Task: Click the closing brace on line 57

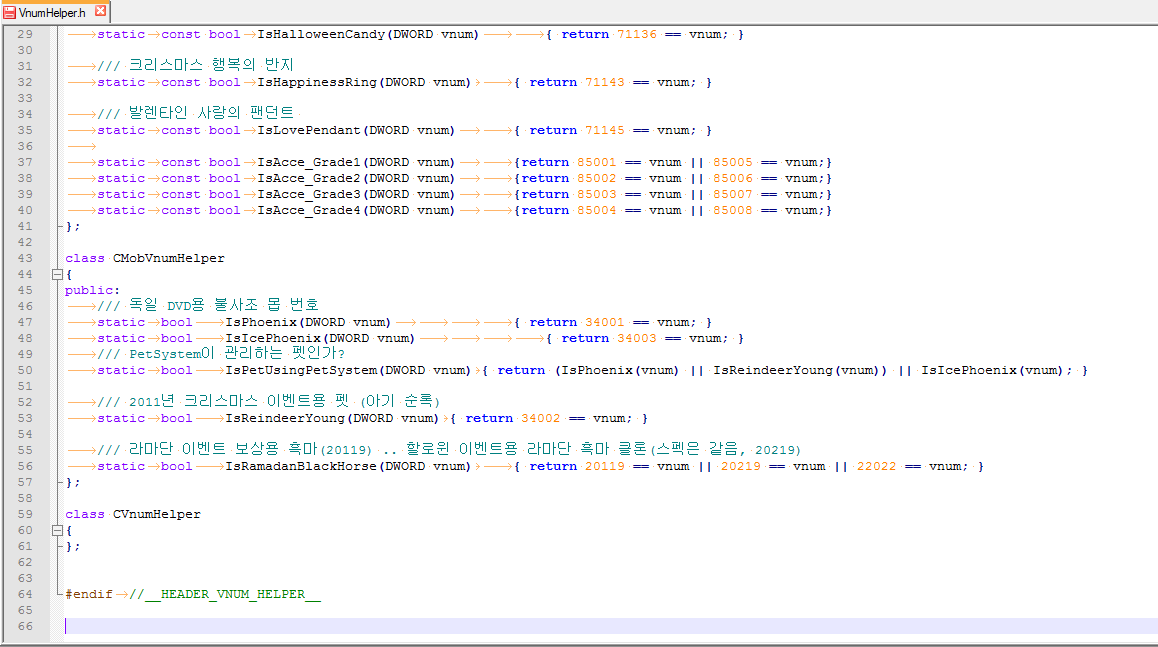Action: pos(72,482)
